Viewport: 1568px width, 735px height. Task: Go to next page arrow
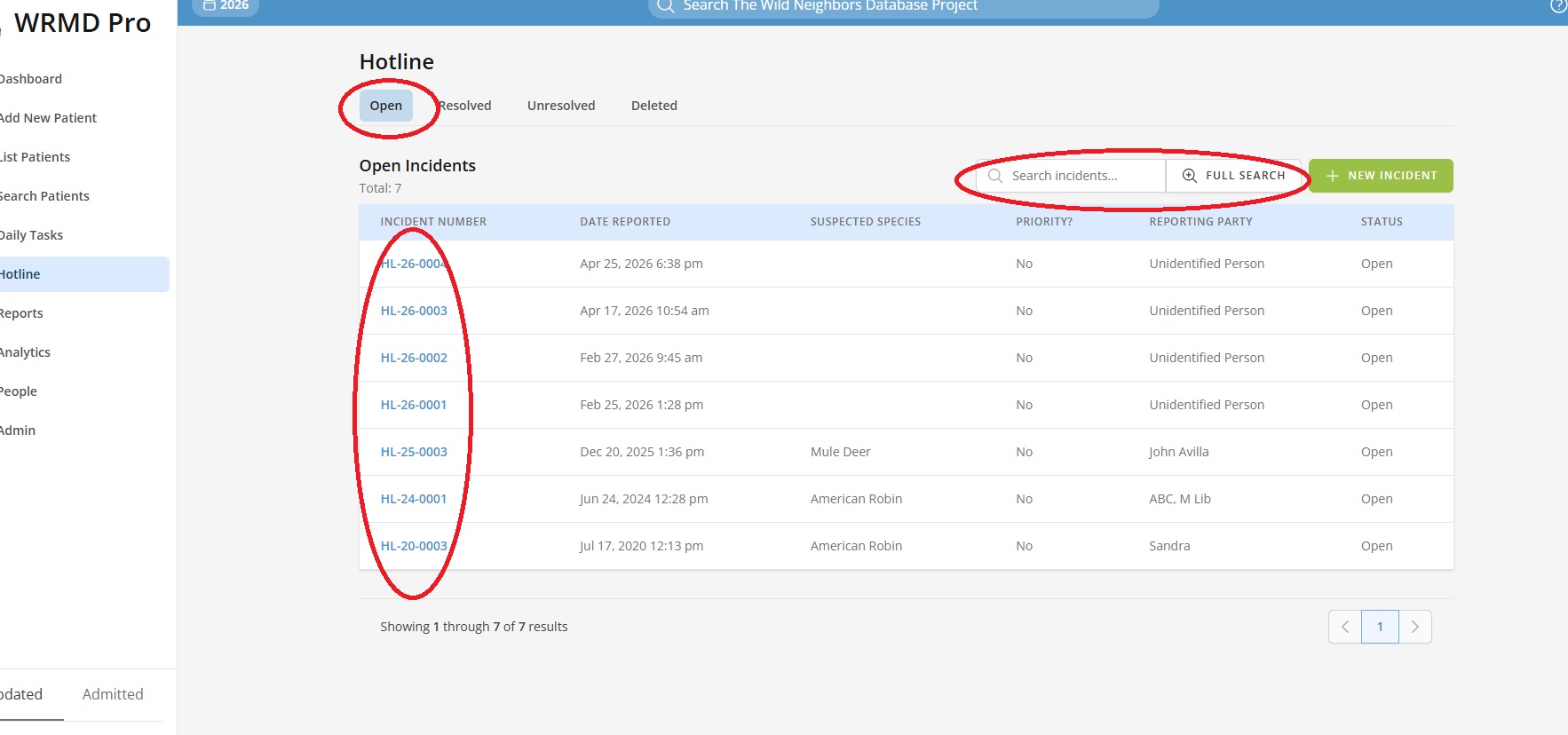[x=1415, y=627]
